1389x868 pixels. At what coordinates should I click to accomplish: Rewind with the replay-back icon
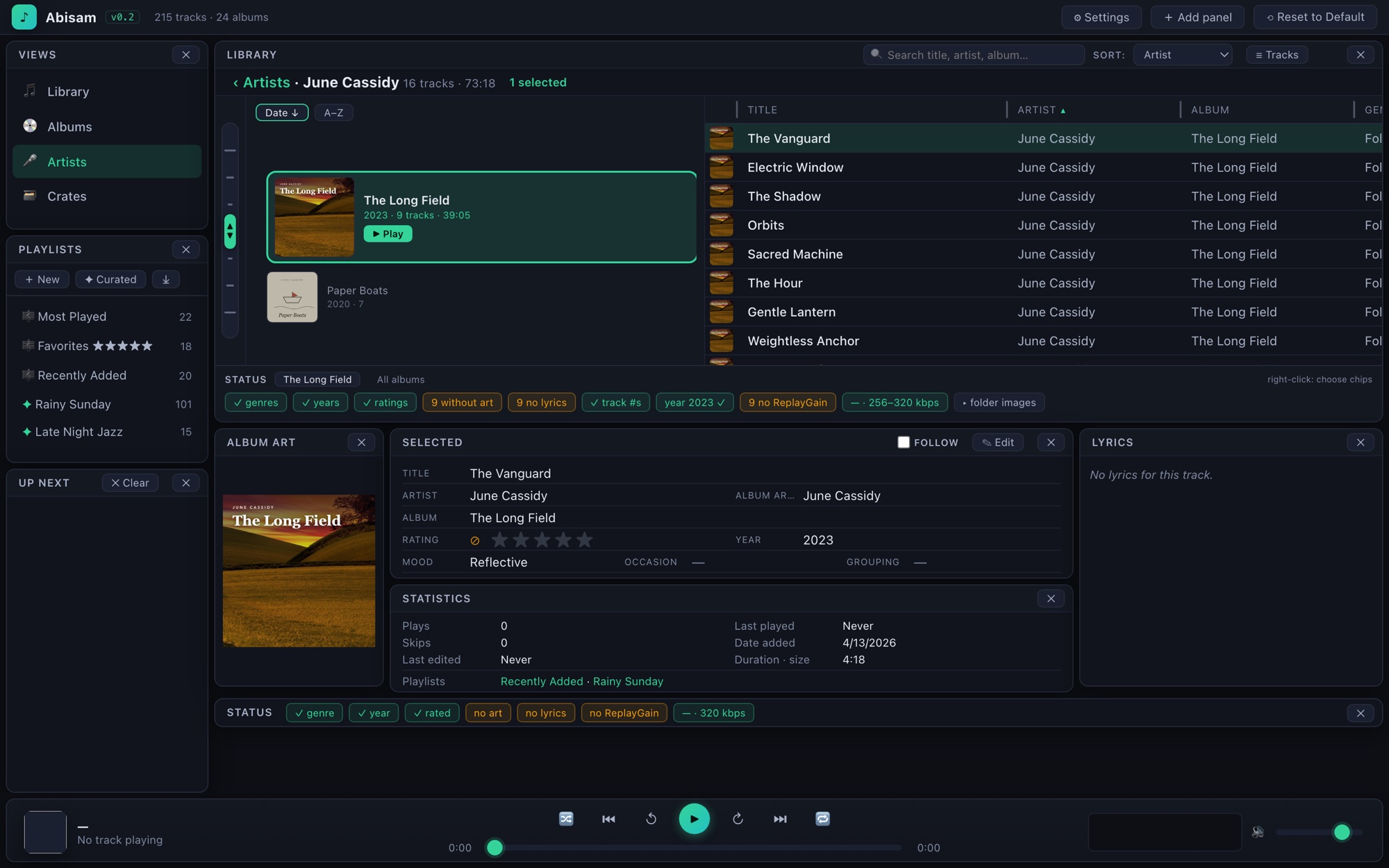(651, 819)
